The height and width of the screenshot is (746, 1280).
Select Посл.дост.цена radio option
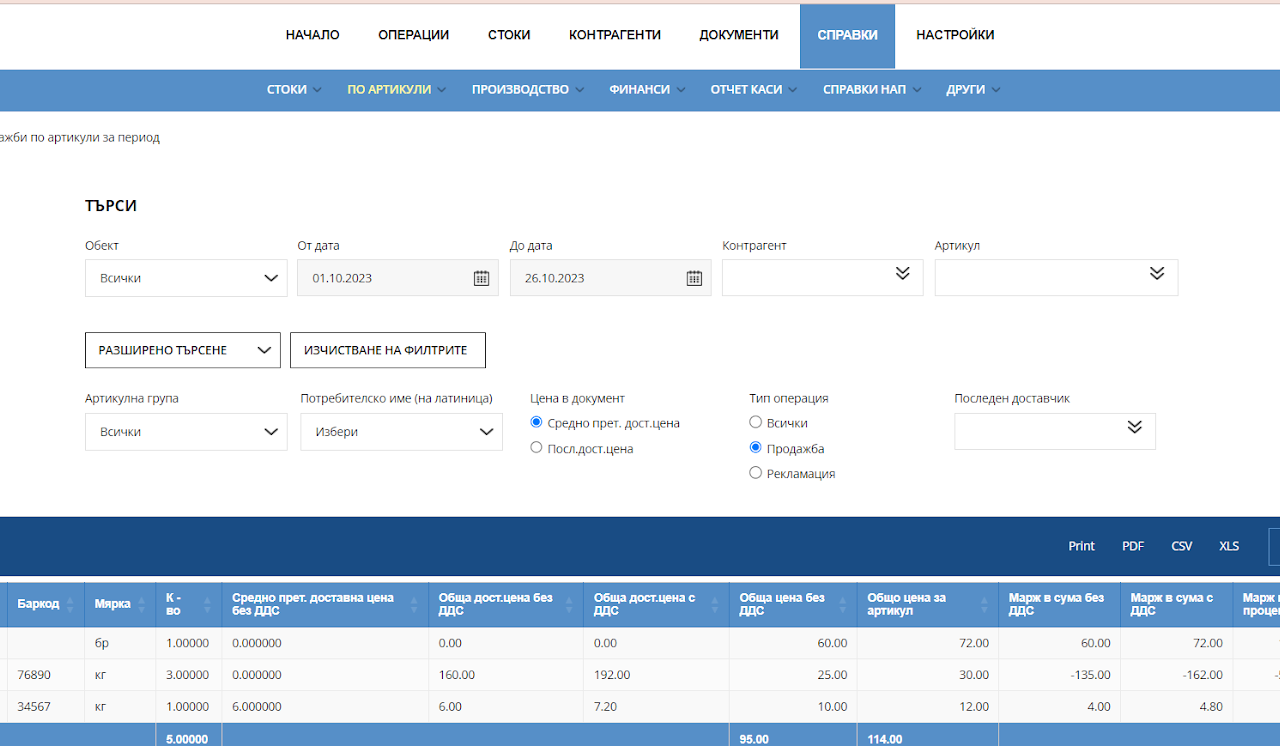536,448
